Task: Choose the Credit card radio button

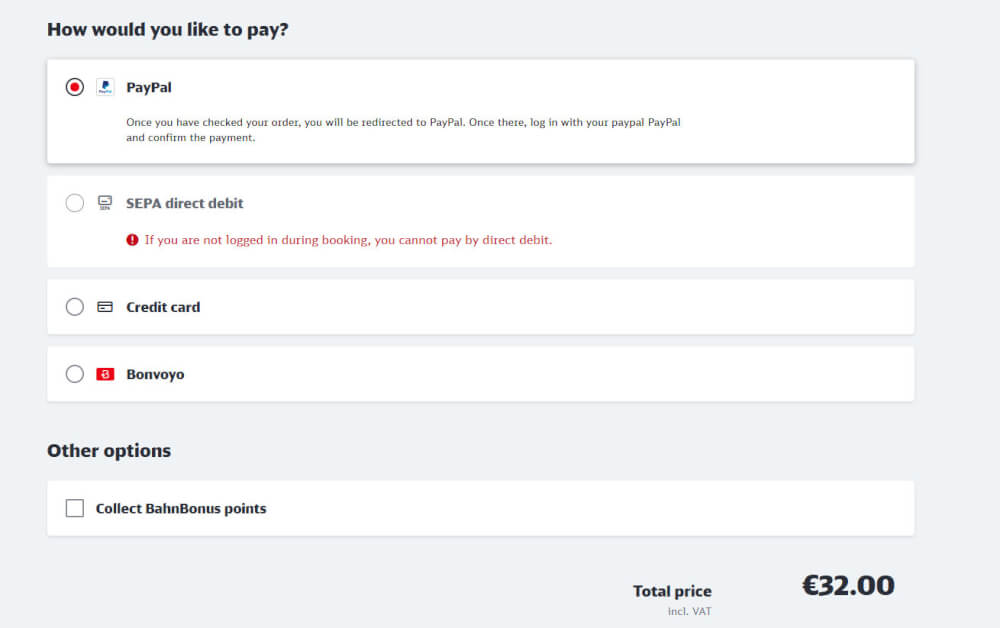Action: click(75, 307)
